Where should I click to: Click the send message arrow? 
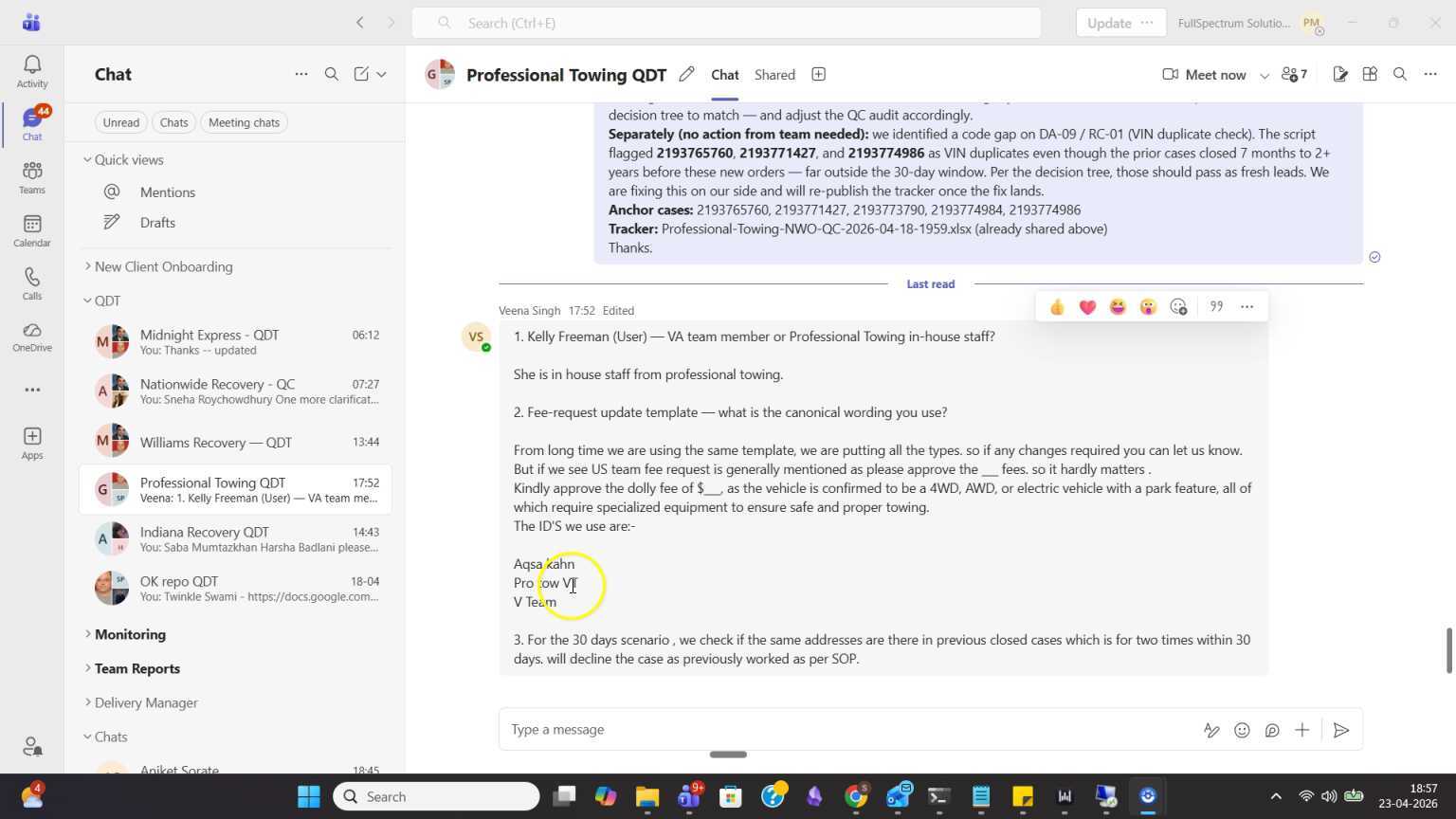(x=1340, y=730)
